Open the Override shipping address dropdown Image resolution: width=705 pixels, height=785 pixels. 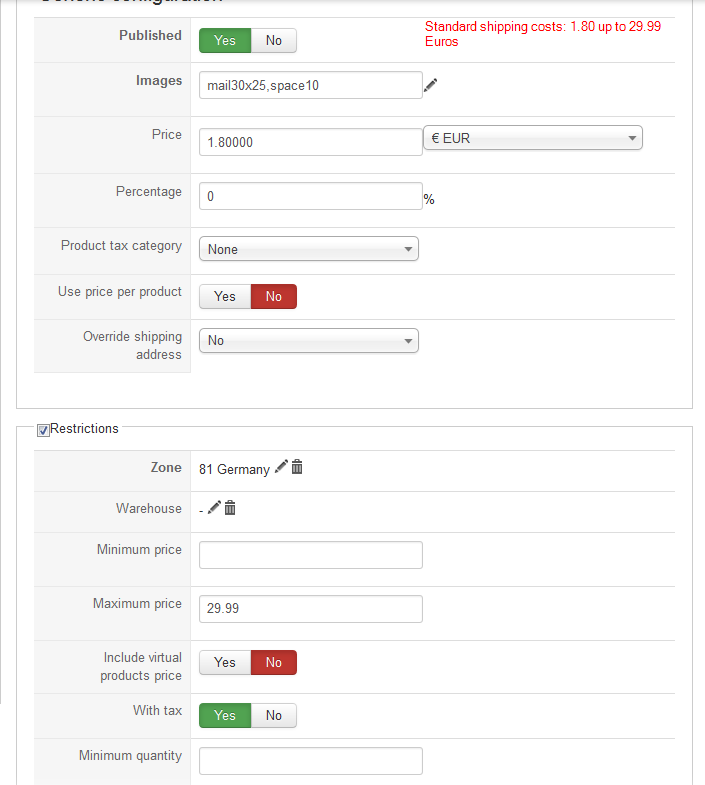pos(308,341)
